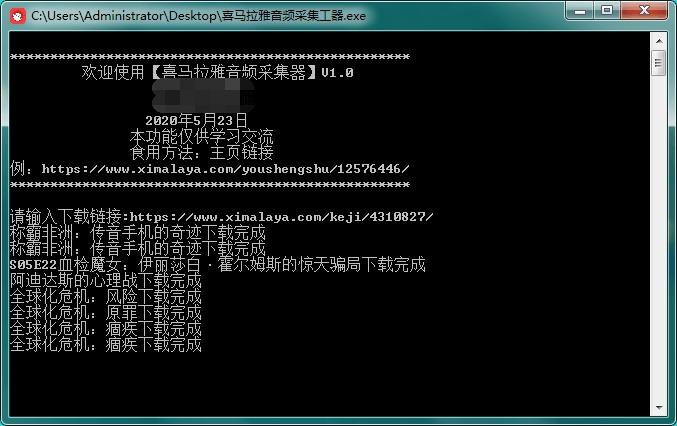Click the line 全球化危机：原罪下载完成

(x=106, y=312)
